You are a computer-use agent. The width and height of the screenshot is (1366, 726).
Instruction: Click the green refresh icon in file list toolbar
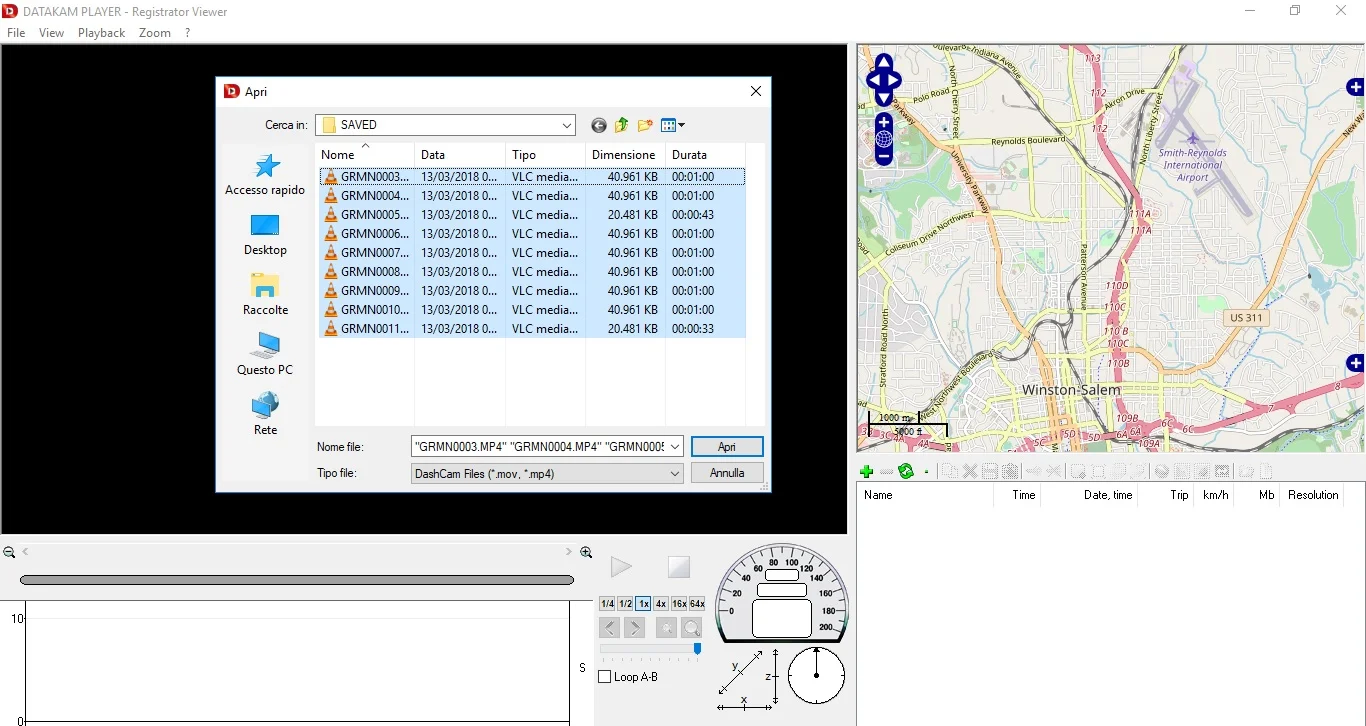[x=906, y=471]
